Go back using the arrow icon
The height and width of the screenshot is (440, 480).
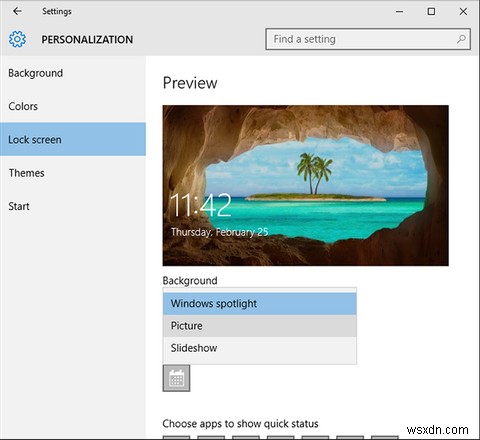(17, 11)
